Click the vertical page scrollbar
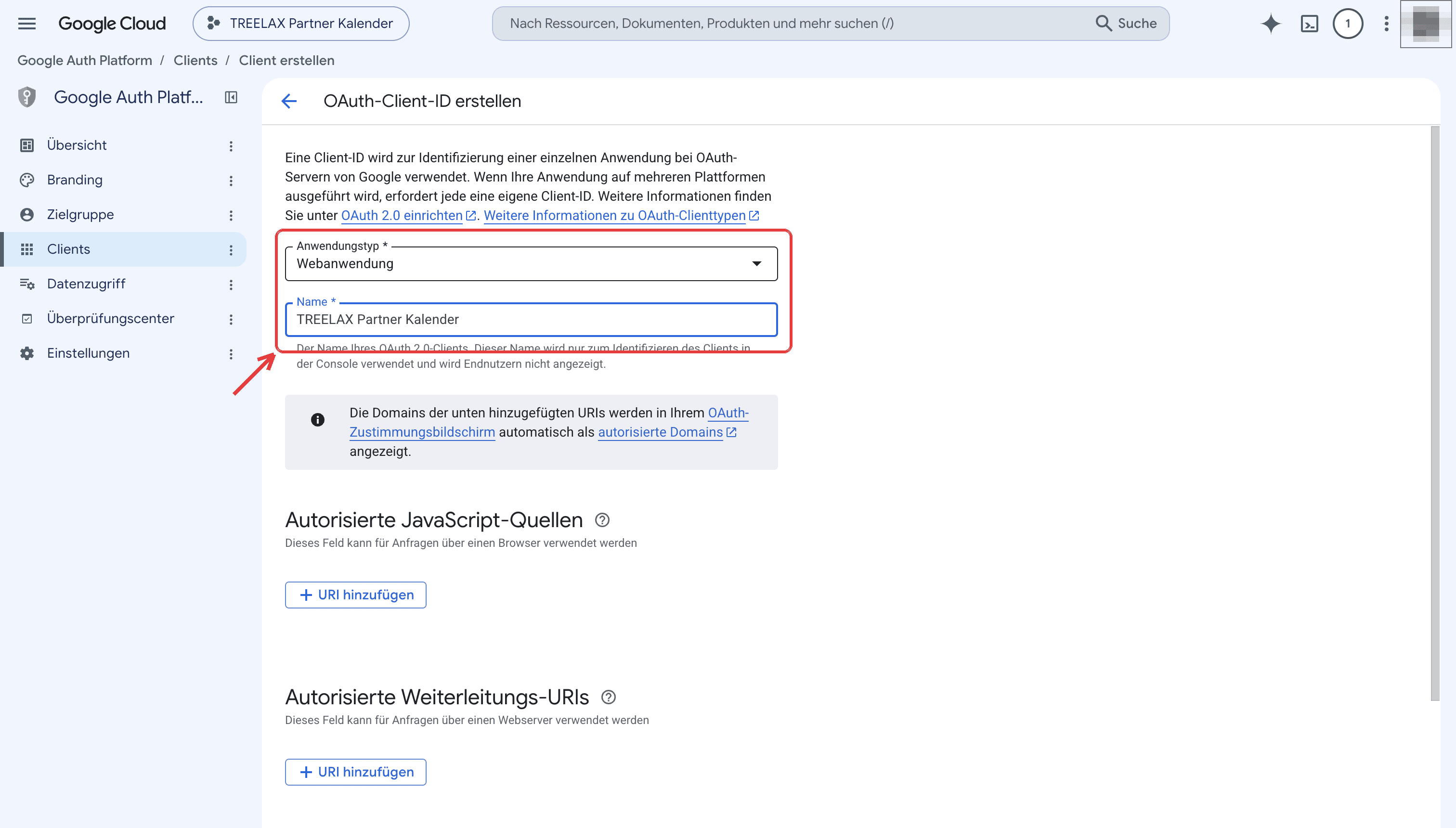1456x828 pixels. pos(1435,414)
